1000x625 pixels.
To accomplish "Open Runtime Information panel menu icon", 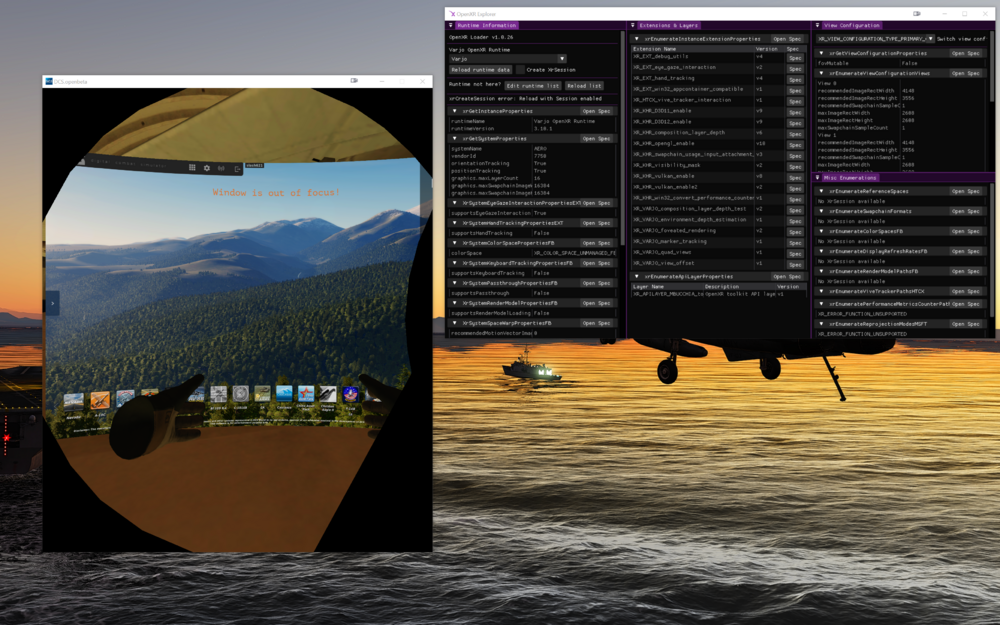I will coord(451,26).
